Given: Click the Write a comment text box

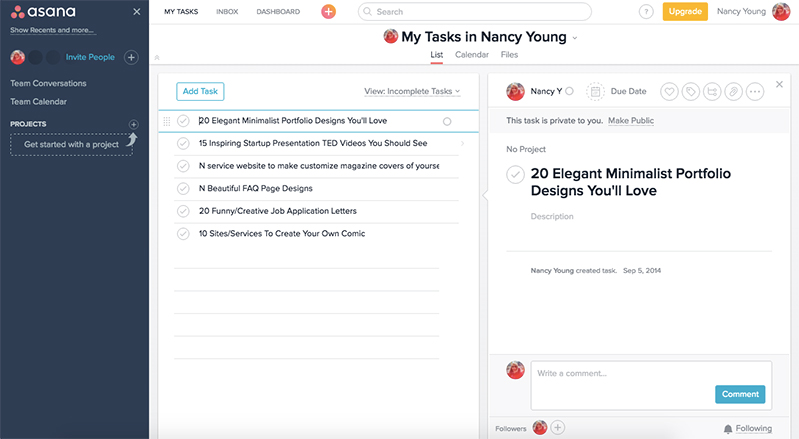Looking at the screenshot, I should click(x=651, y=386).
